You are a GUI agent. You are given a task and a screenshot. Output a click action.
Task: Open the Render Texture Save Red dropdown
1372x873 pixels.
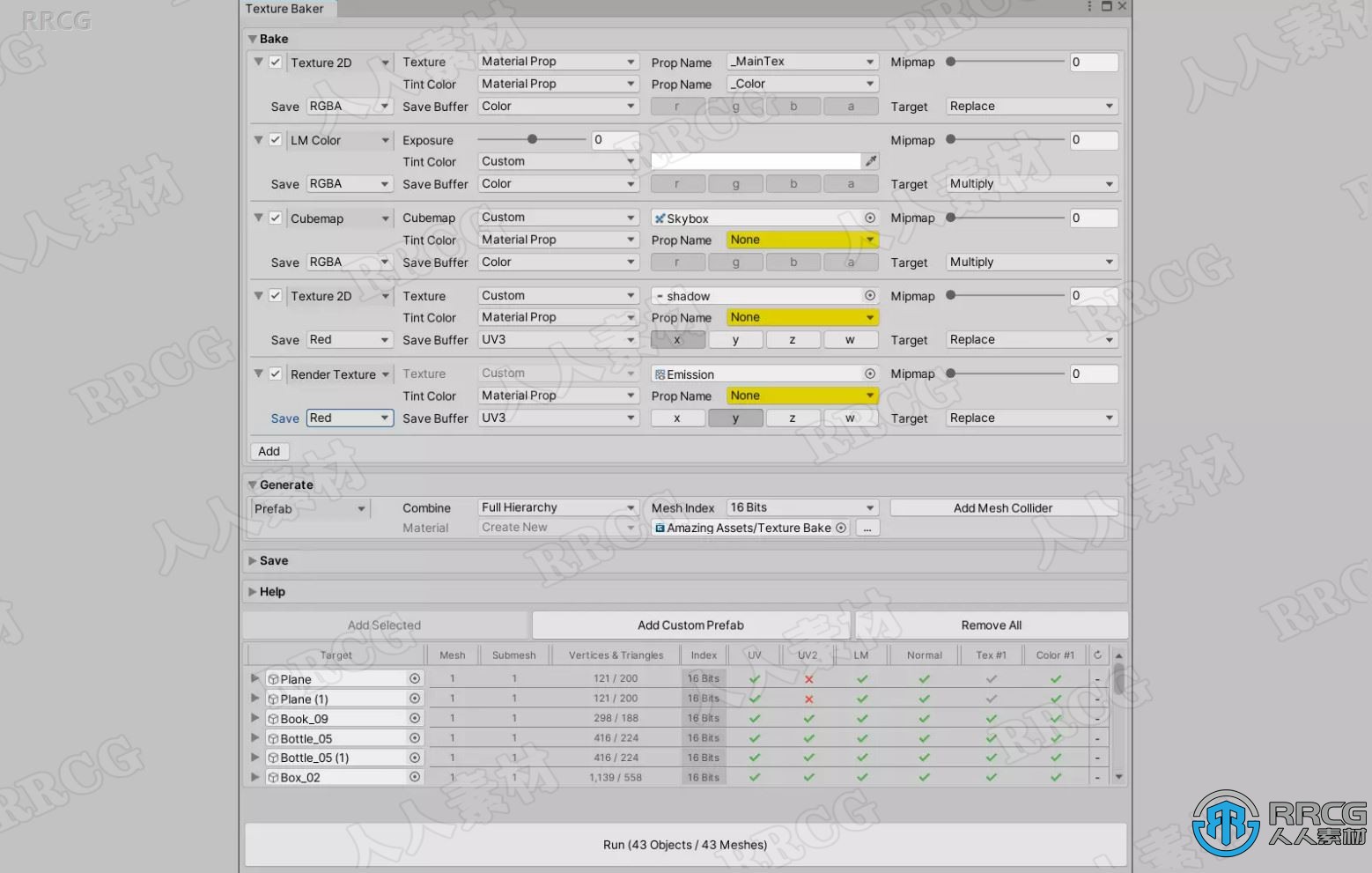click(350, 418)
